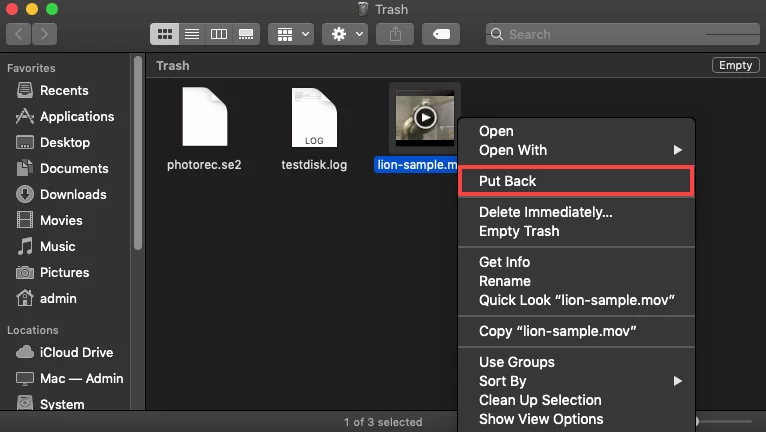Choose Empty Trash in the context menu

coord(576,231)
